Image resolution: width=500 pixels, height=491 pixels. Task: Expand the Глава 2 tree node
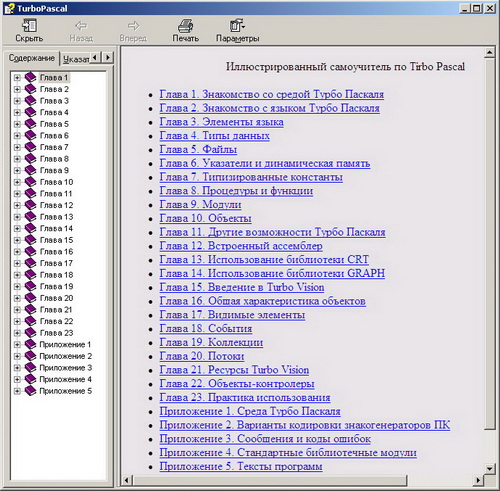tap(17, 89)
